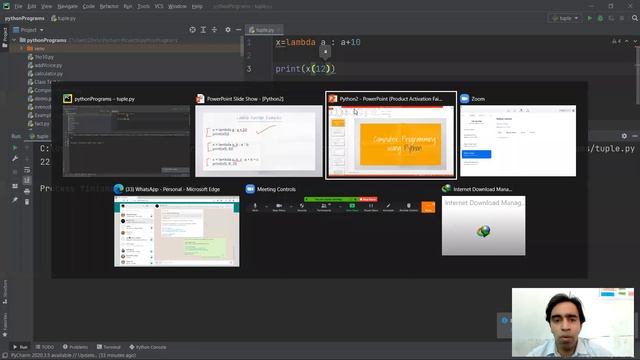This screenshot has height=360, width=640.
Task: Open the Problems tool window tab
Action: (76, 347)
